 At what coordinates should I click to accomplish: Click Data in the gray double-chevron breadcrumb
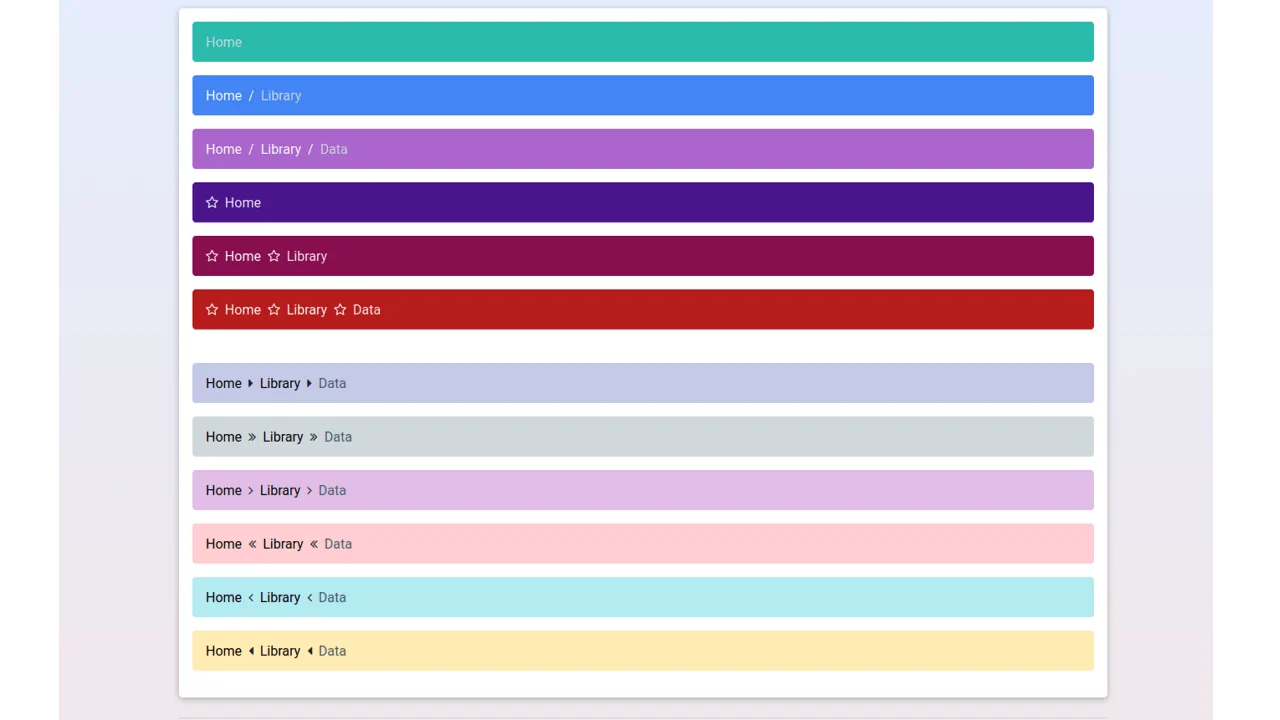[x=338, y=436]
